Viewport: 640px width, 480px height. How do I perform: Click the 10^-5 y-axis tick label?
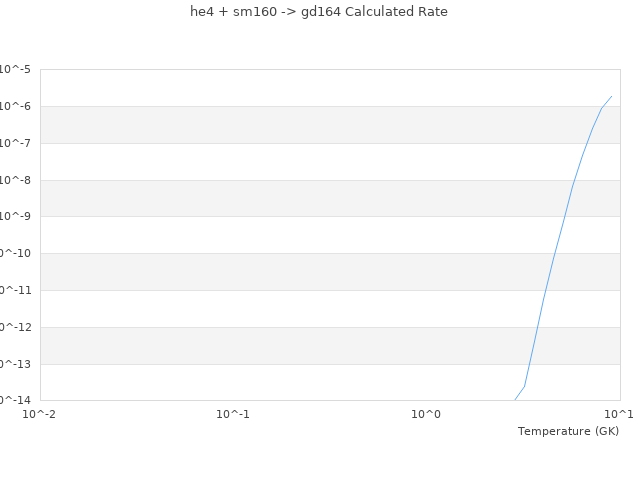(15, 70)
